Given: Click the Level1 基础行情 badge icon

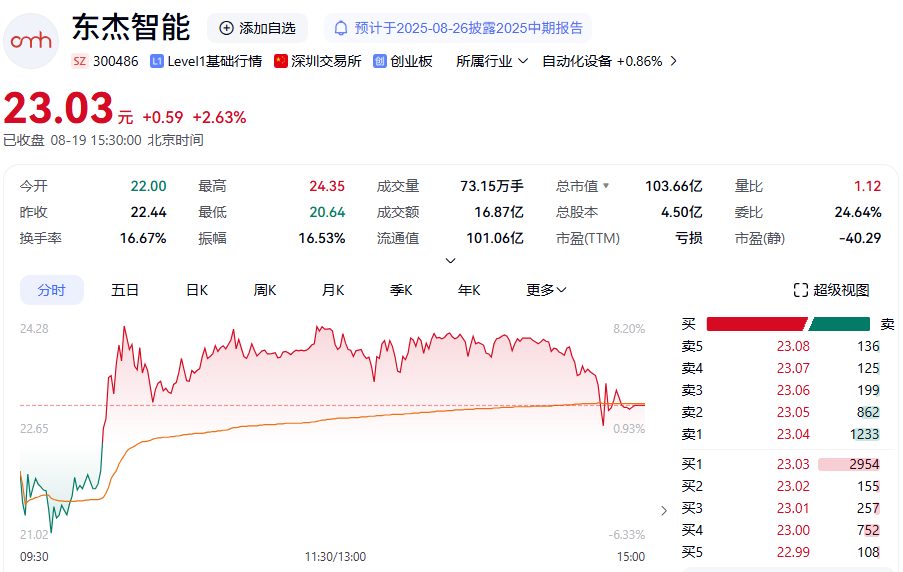Looking at the screenshot, I should tap(157, 61).
